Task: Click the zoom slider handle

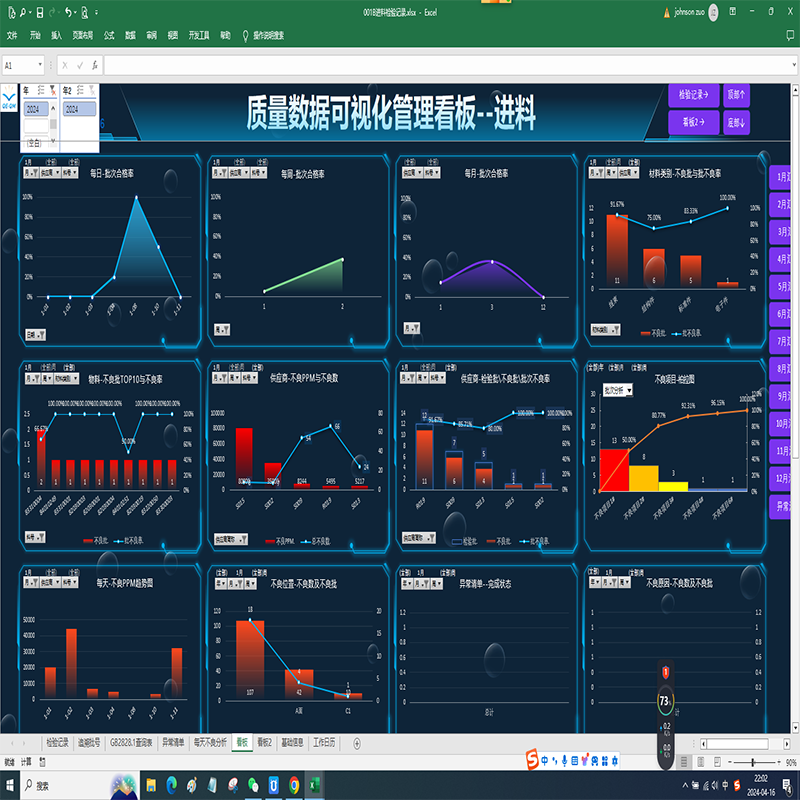Action: coord(753,762)
